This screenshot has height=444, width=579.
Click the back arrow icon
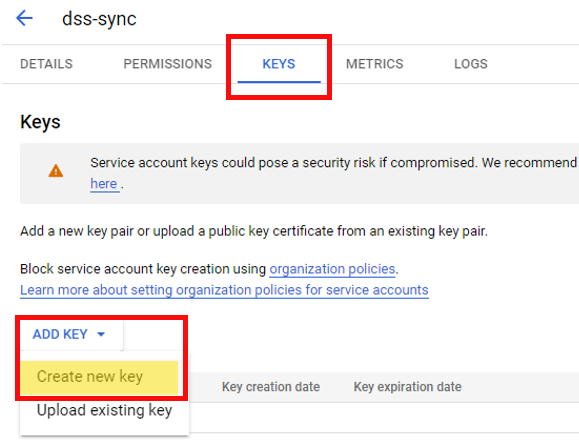tap(24, 18)
